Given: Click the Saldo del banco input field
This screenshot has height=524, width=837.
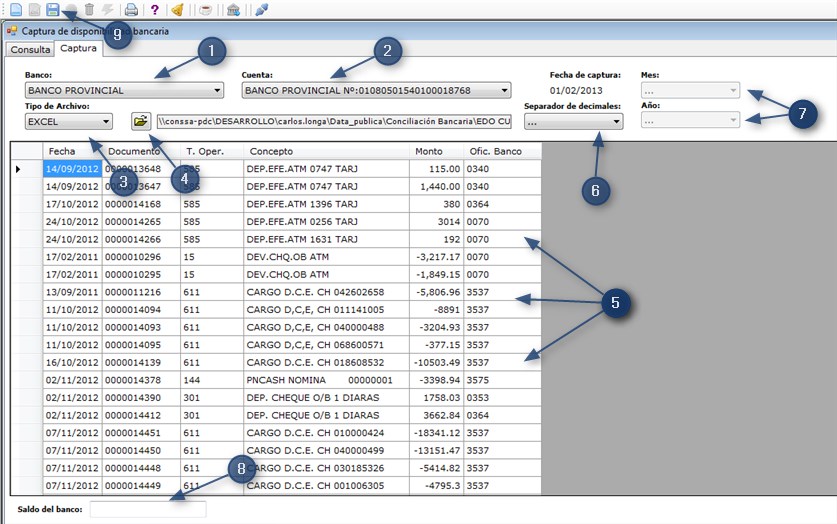Looking at the screenshot, I should tap(148, 509).
